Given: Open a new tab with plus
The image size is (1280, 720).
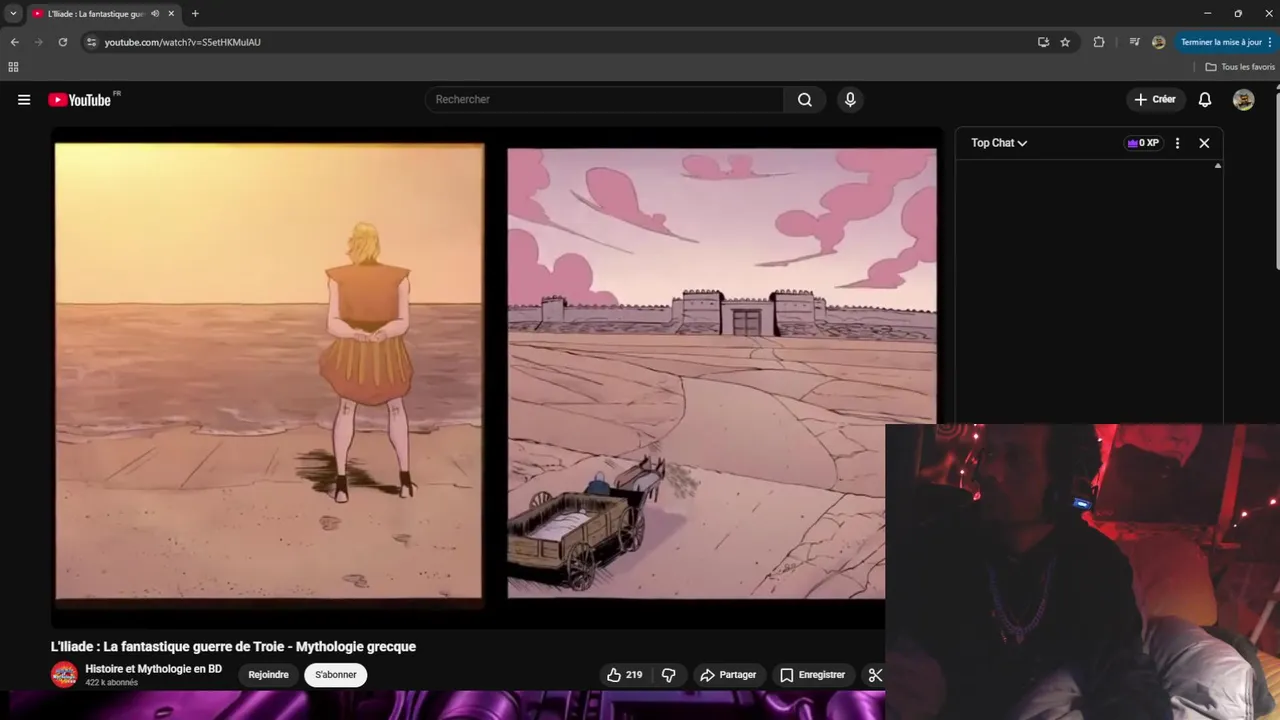Looking at the screenshot, I should point(195,14).
